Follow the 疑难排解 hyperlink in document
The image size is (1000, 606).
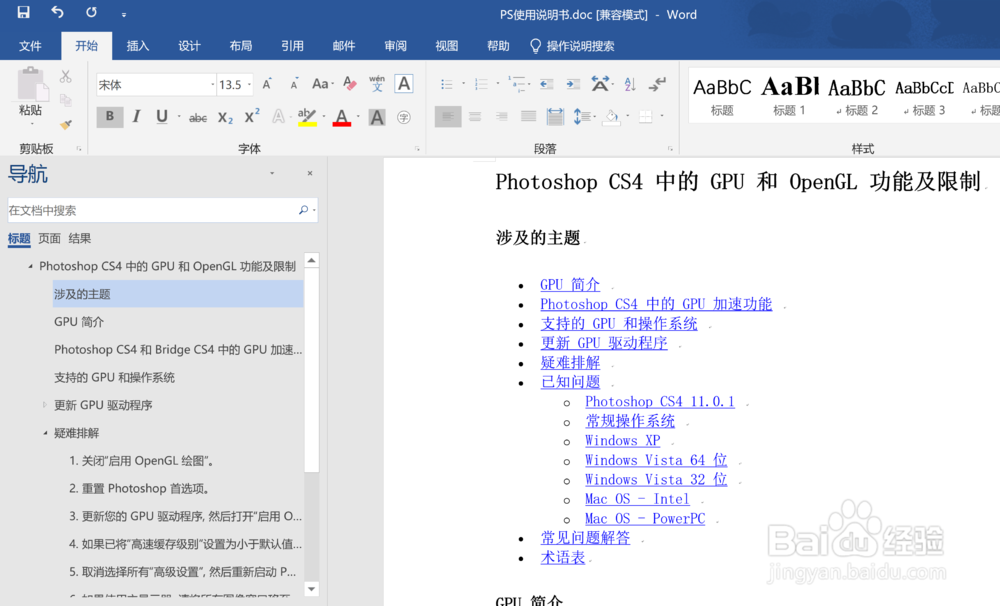tap(570, 363)
